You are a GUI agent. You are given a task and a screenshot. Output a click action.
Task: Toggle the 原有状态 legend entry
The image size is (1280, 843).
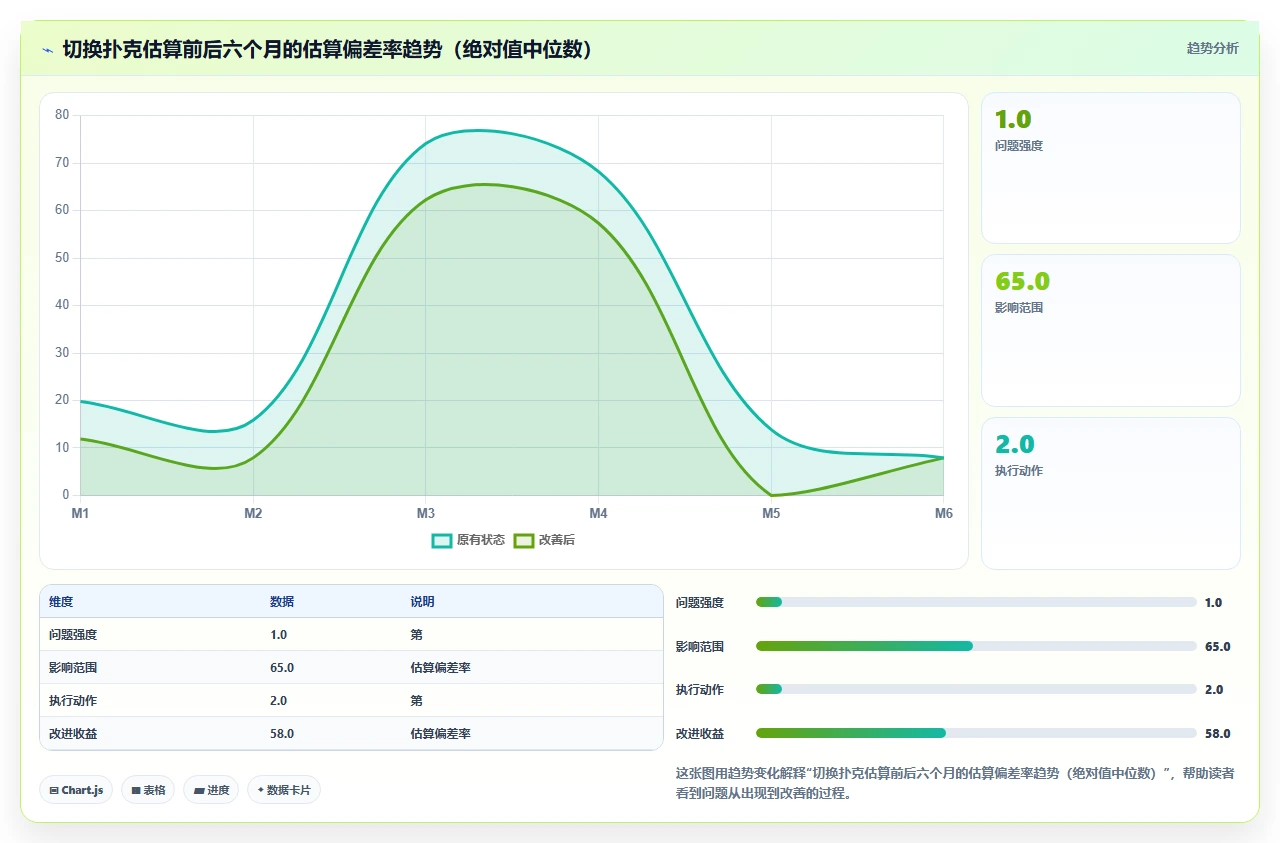(468, 540)
